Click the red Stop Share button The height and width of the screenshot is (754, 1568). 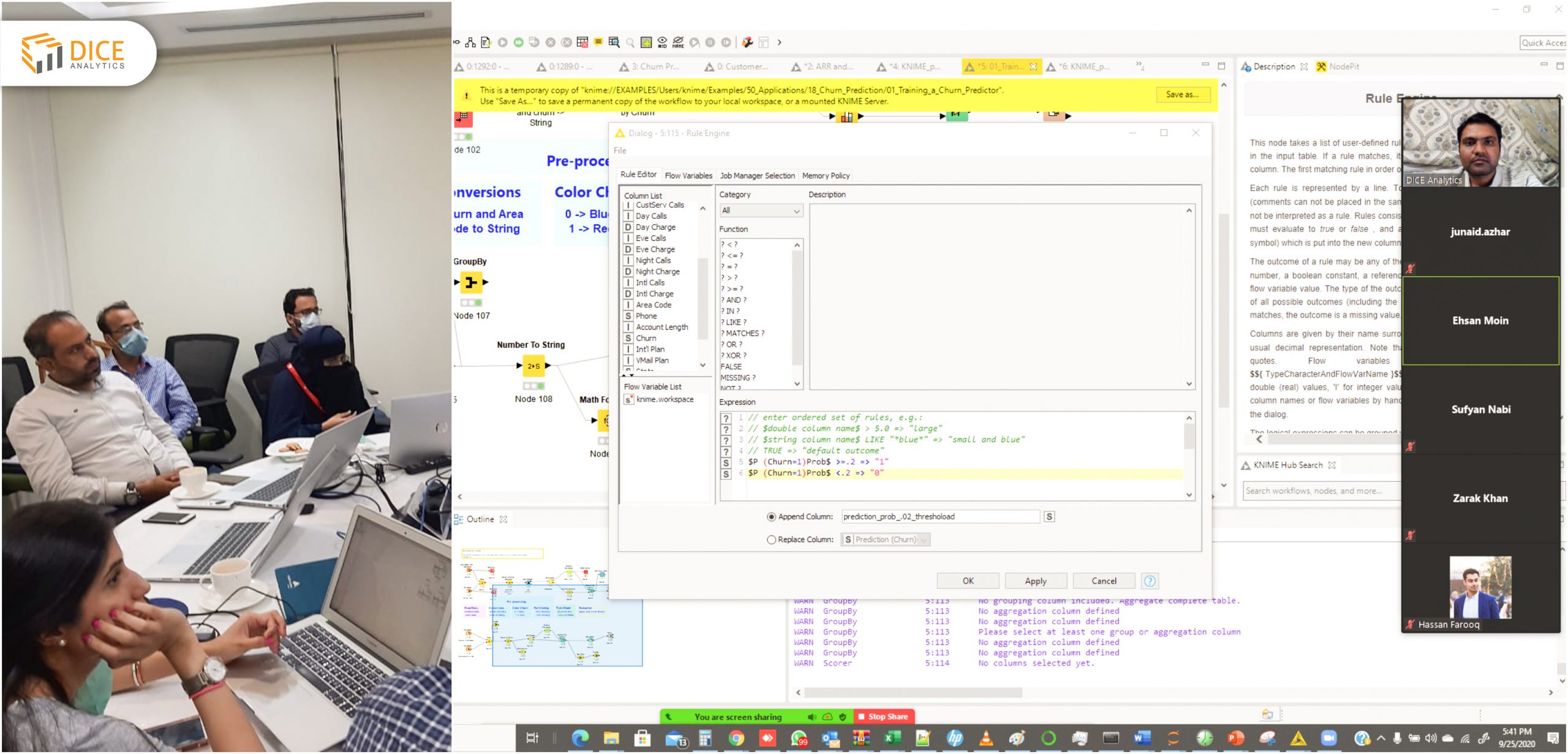(x=884, y=716)
